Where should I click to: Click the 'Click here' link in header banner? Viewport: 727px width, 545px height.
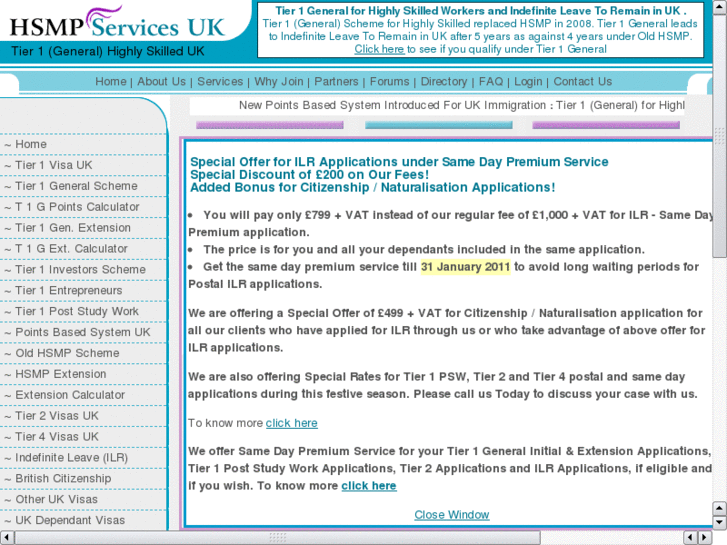[379, 49]
